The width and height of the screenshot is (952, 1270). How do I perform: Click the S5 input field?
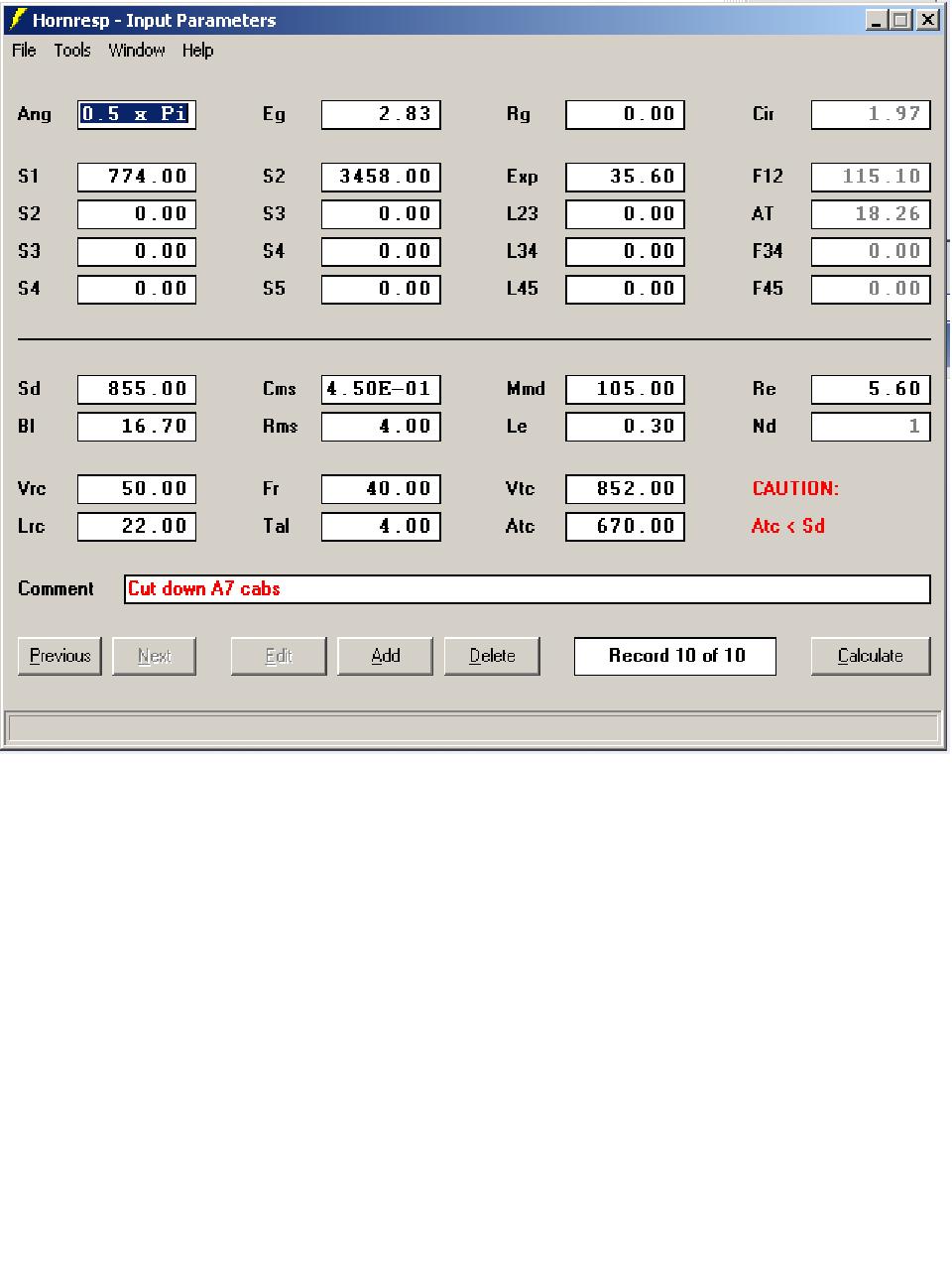(x=381, y=289)
